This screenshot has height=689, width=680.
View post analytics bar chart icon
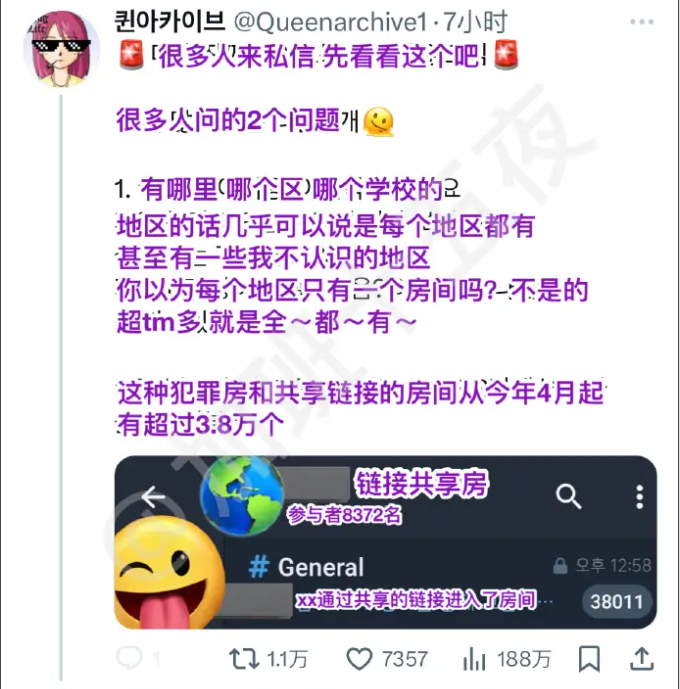coord(474,659)
